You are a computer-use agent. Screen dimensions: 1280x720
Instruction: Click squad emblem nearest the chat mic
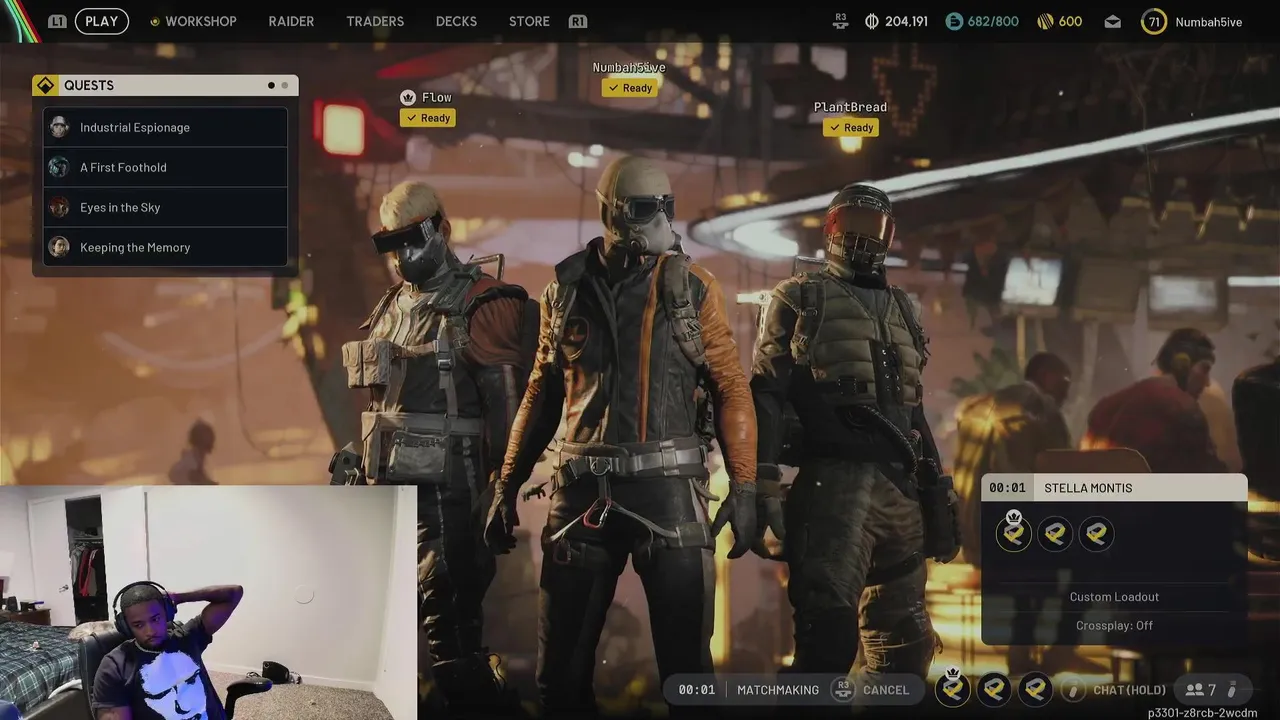(1035, 689)
